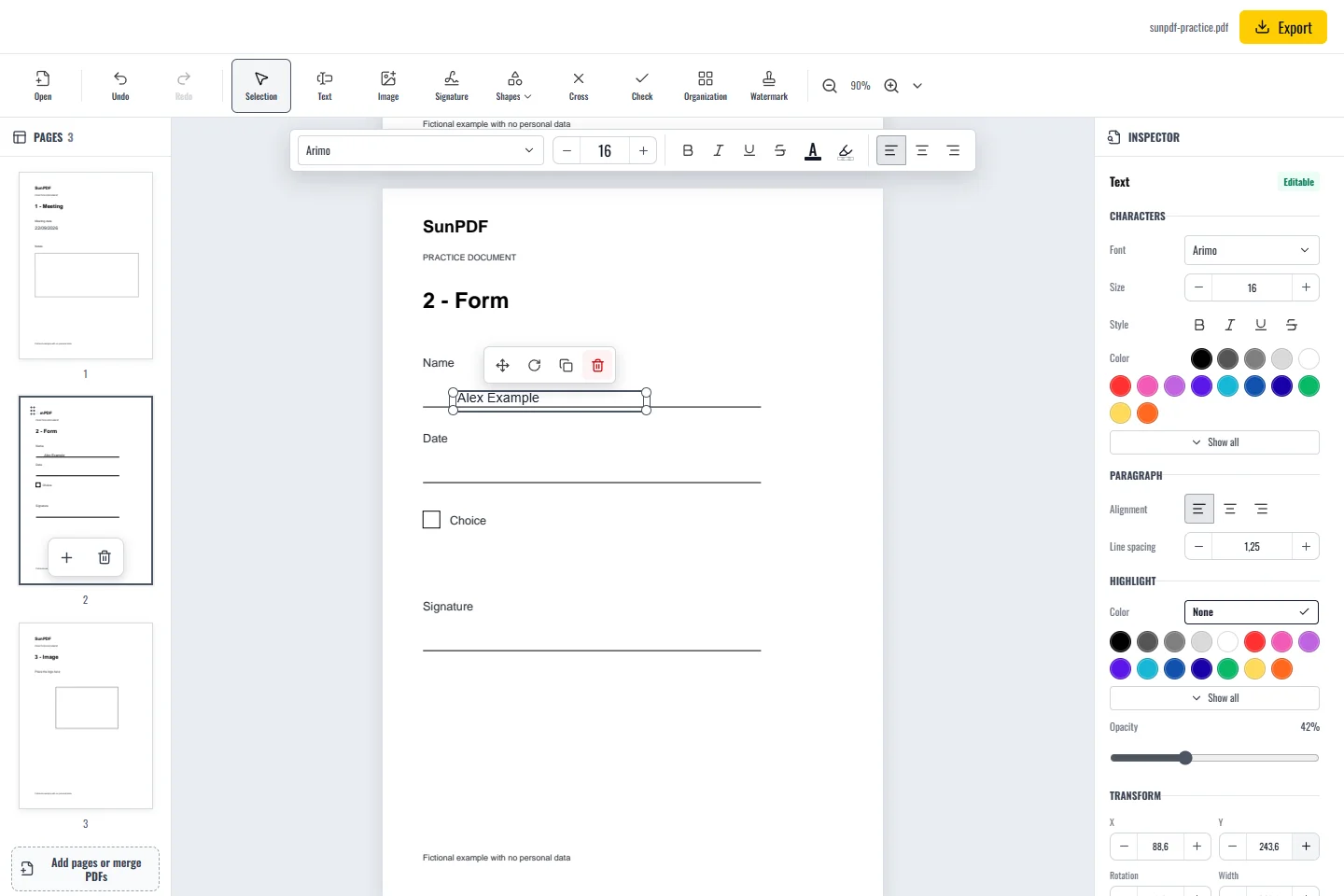
Task: Toggle underline in the floating toolbar
Action: pyautogui.click(x=749, y=150)
